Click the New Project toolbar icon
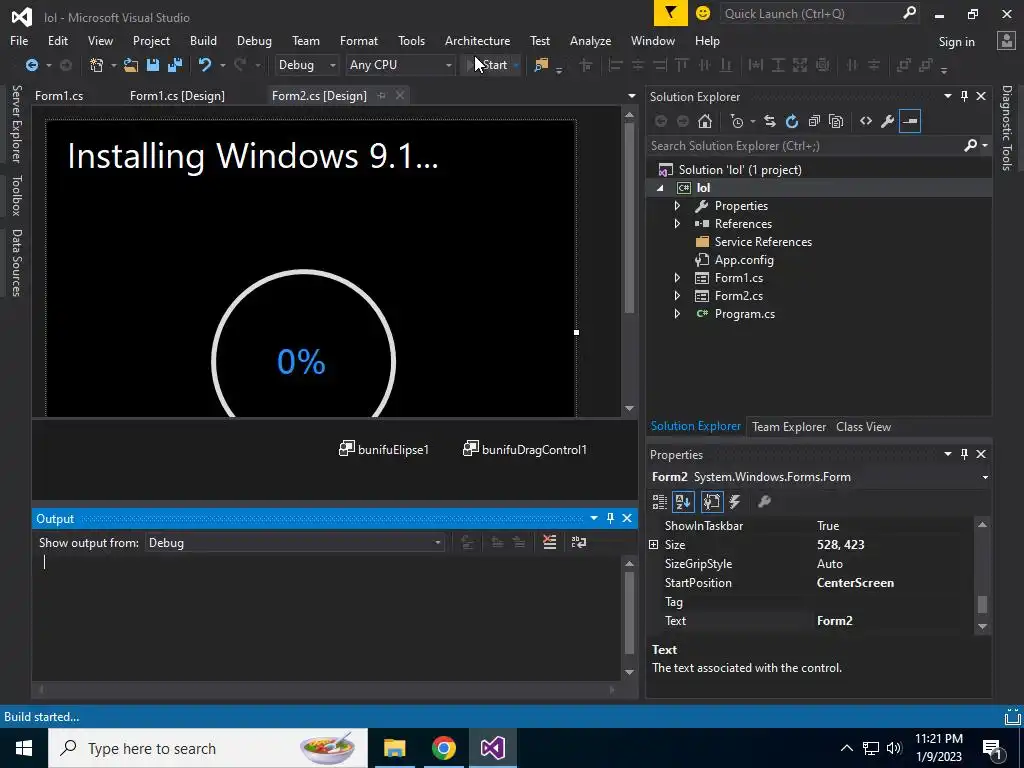1024x768 pixels. 97,65
